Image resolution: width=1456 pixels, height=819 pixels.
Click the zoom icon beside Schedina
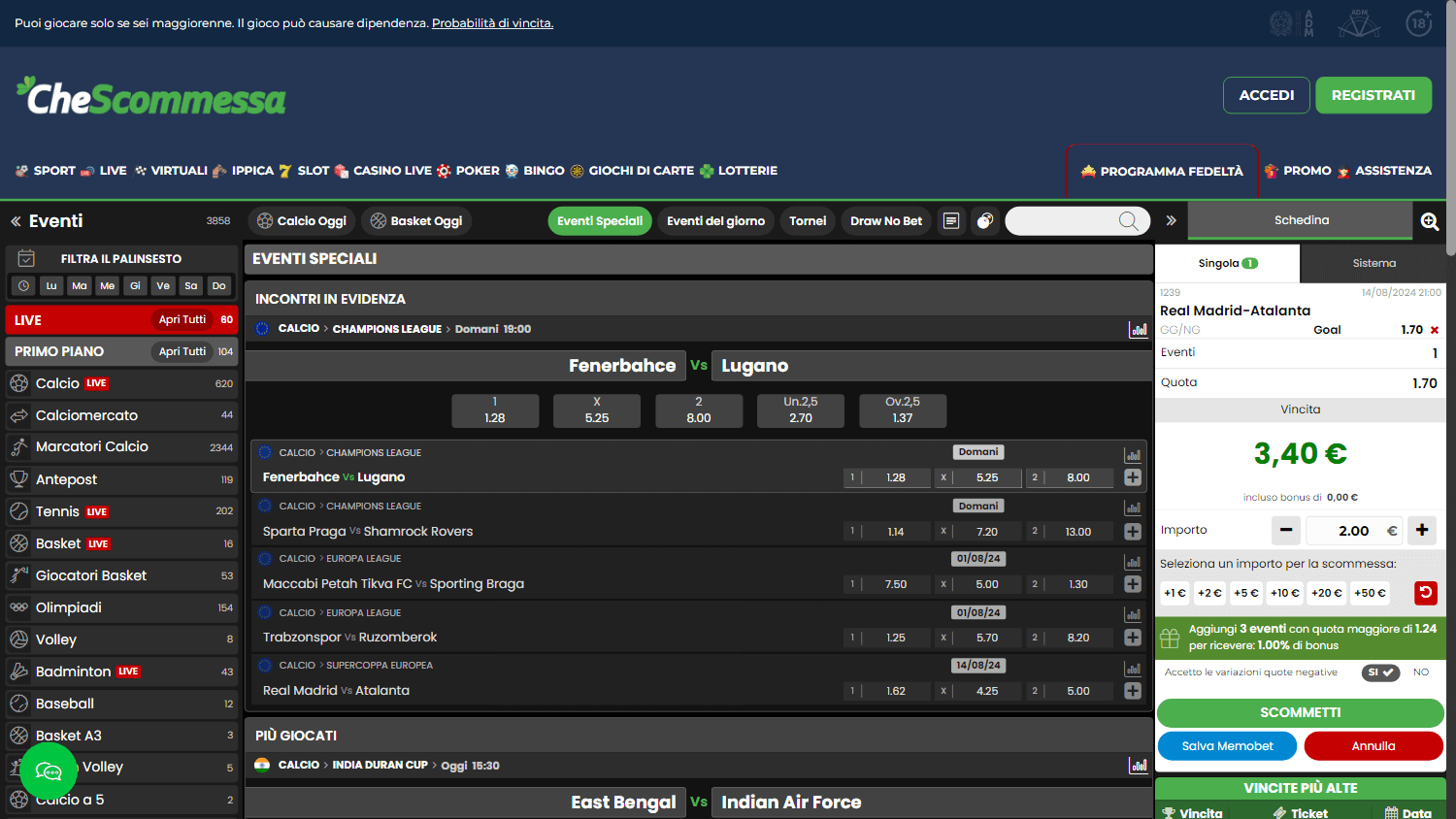pos(1430,221)
